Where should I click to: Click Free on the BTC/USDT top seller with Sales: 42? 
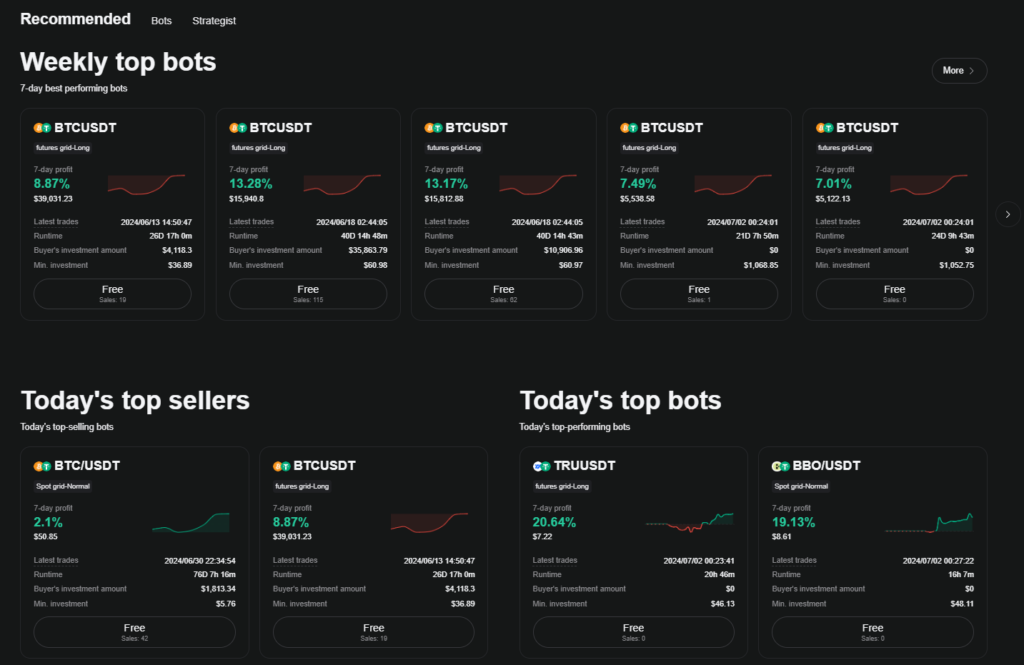[x=134, y=631]
